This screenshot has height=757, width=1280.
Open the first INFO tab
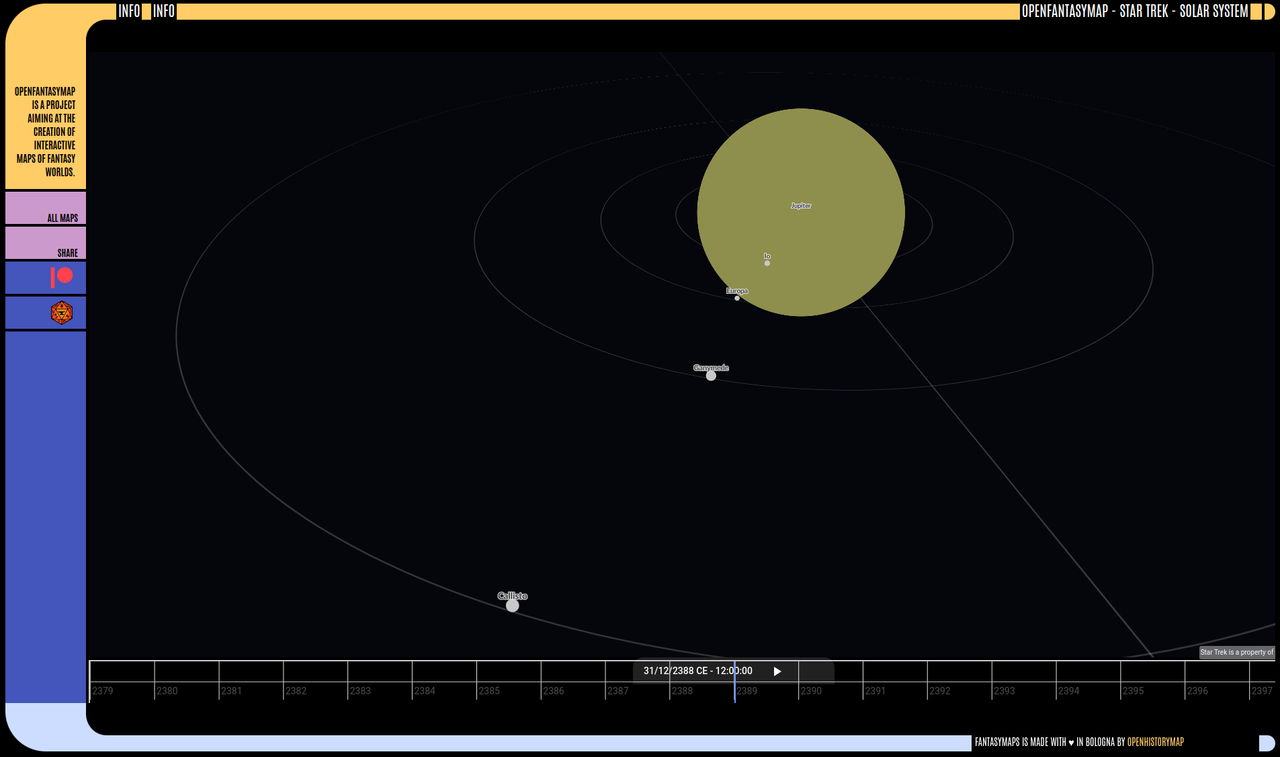(x=128, y=11)
